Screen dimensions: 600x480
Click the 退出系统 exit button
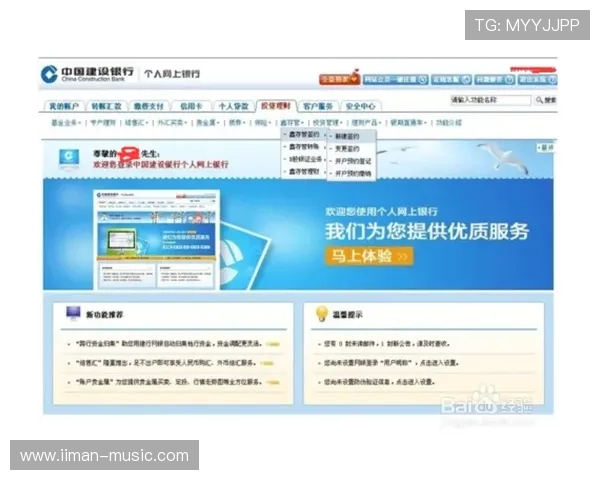click(538, 79)
